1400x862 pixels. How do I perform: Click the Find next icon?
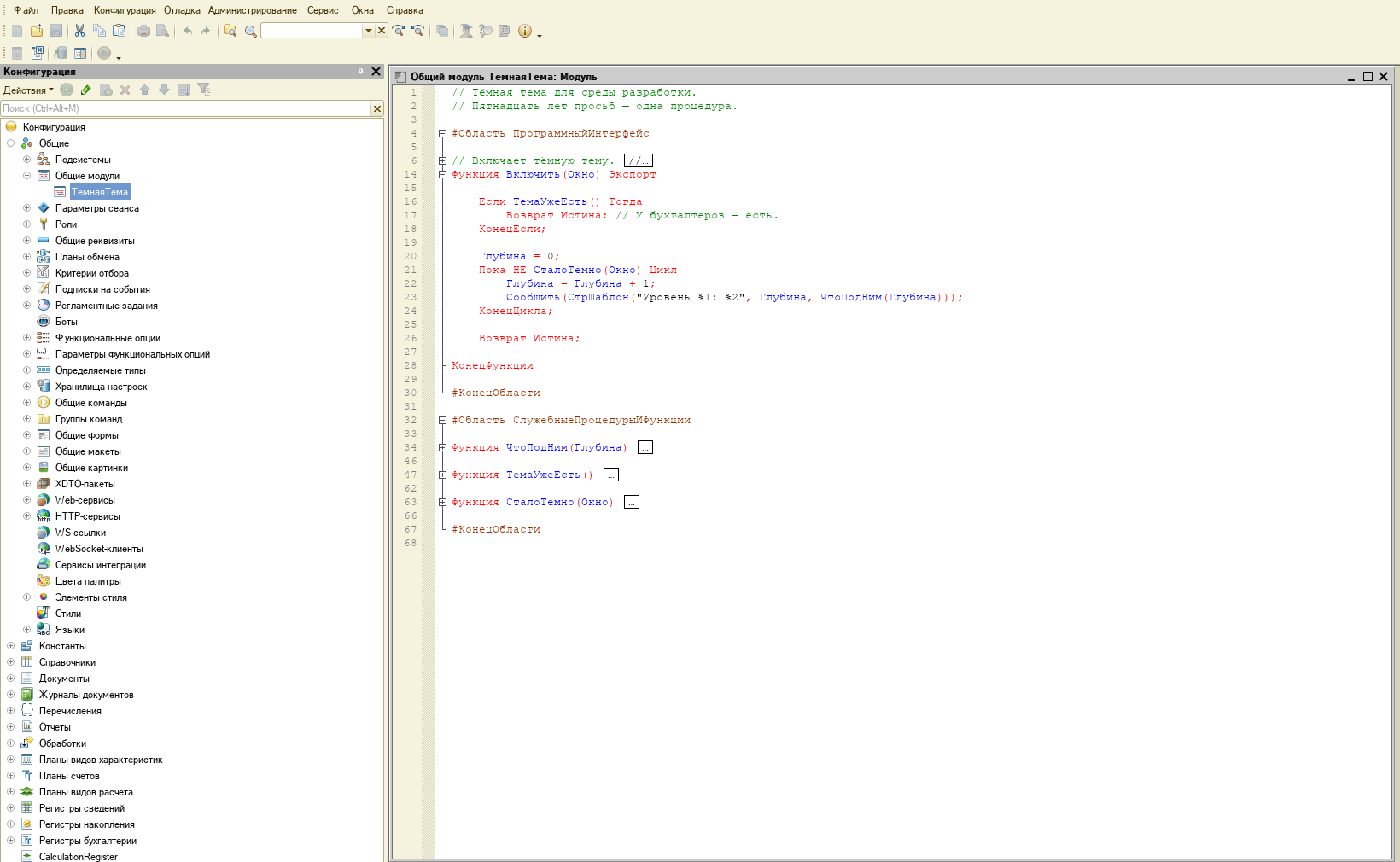coord(399,31)
